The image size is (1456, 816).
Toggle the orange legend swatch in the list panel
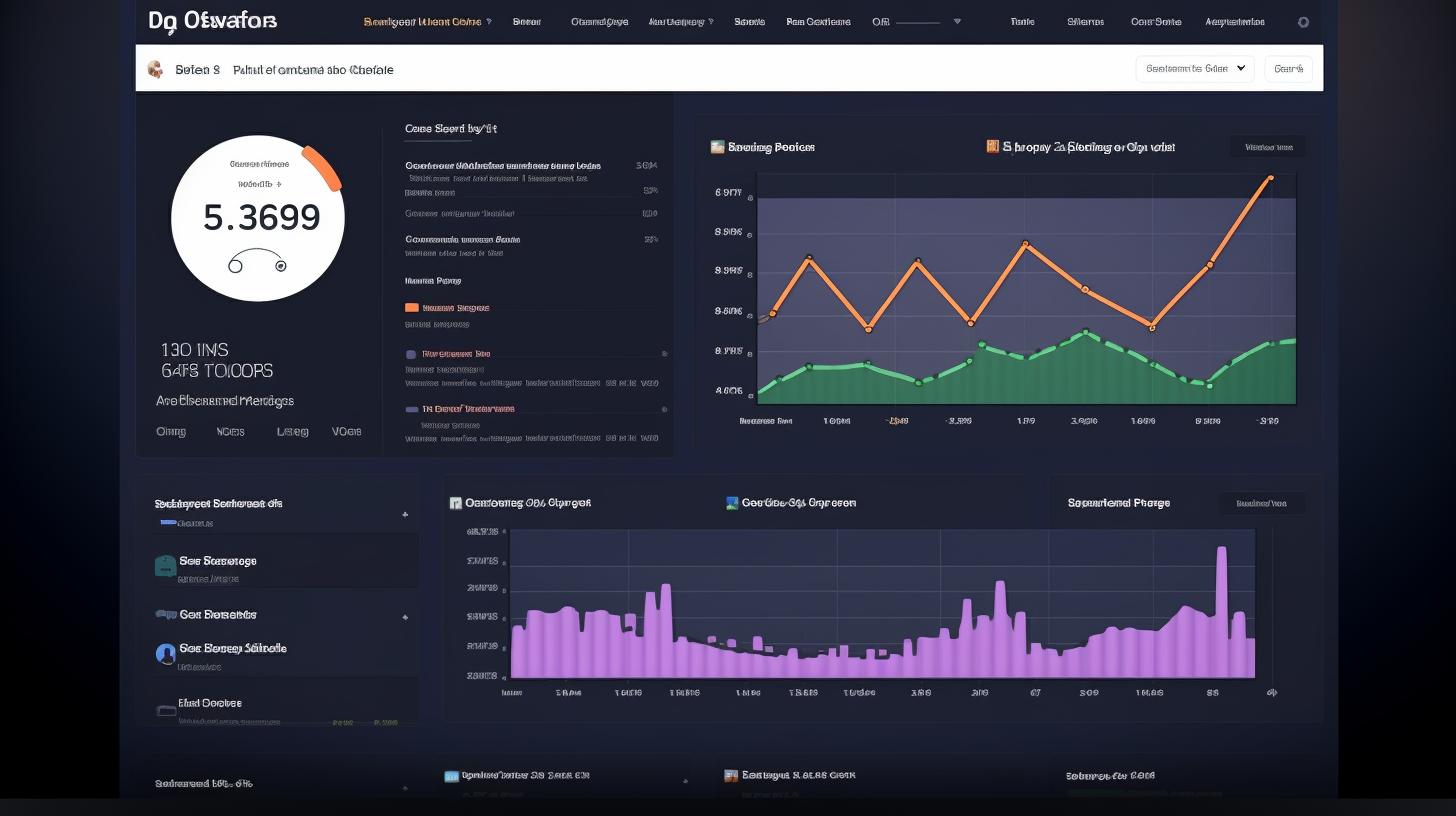[411, 308]
